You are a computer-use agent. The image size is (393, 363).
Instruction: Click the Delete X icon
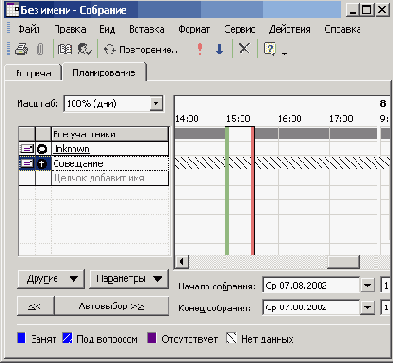(x=244, y=49)
